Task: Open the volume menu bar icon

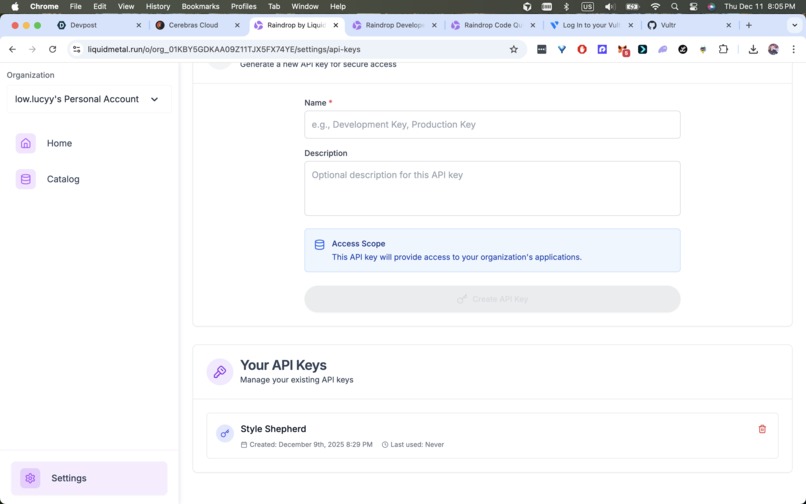Action: coord(610,7)
